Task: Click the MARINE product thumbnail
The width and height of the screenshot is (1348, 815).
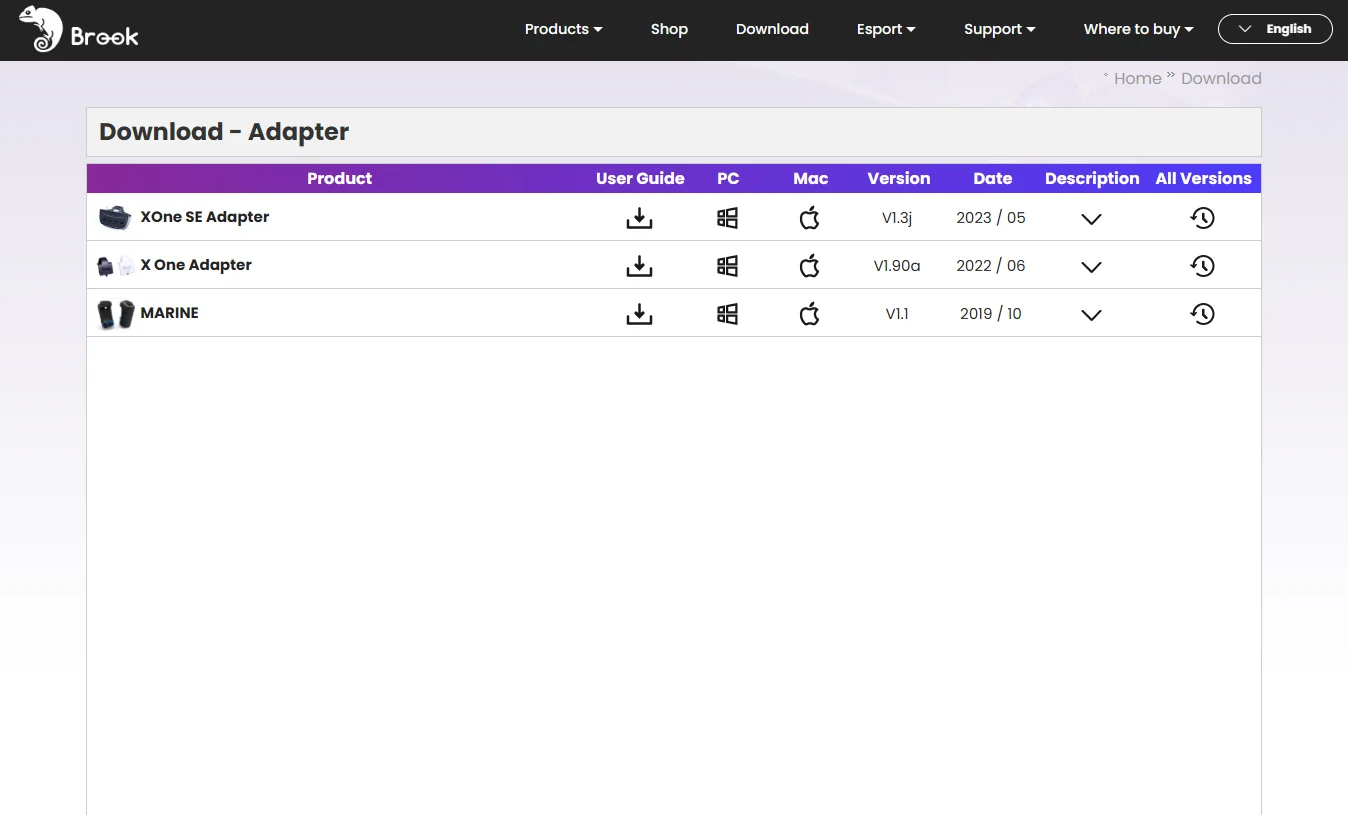Action: (115, 314)
